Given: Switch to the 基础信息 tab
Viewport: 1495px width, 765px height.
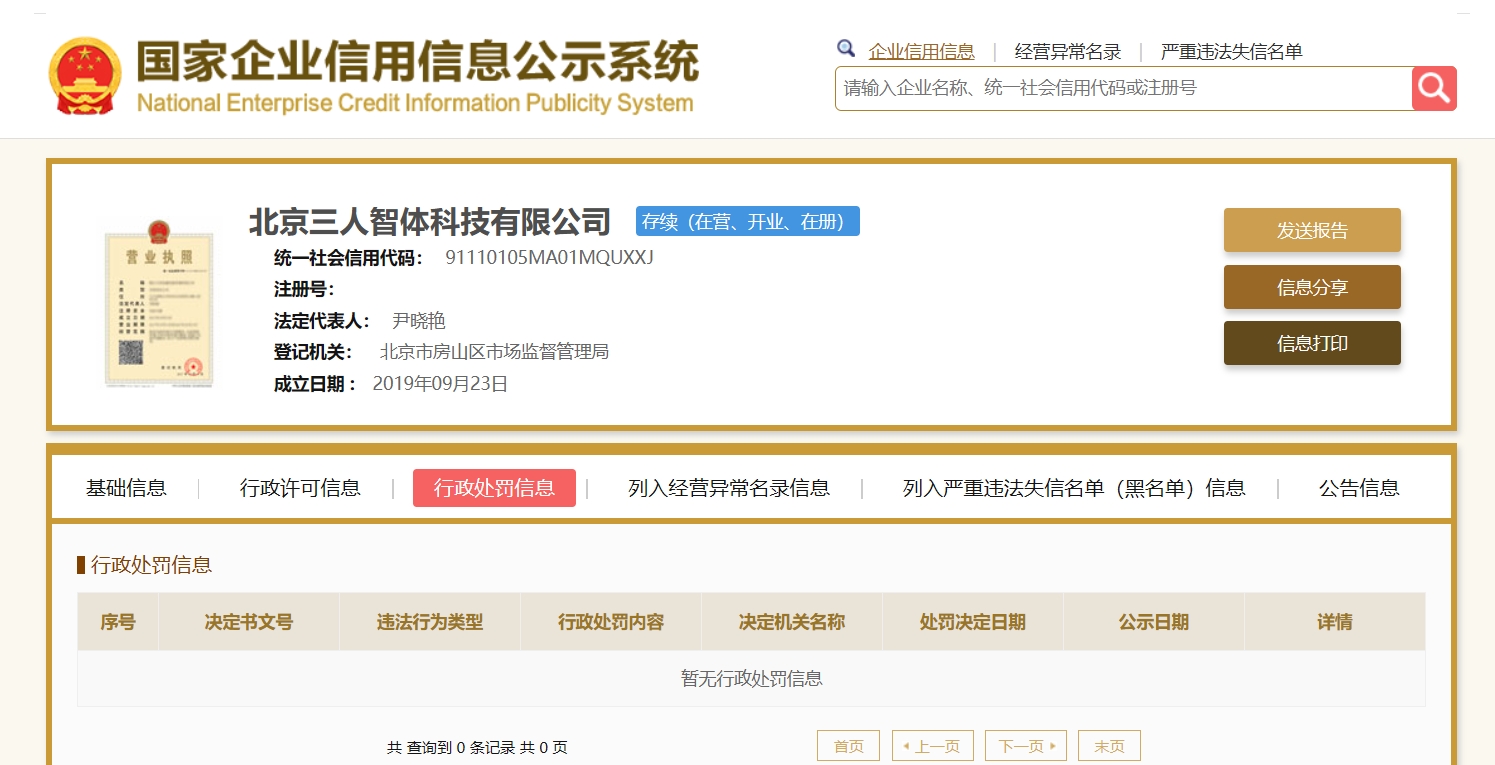Looking at the screenshot, I should pos(126,488).
